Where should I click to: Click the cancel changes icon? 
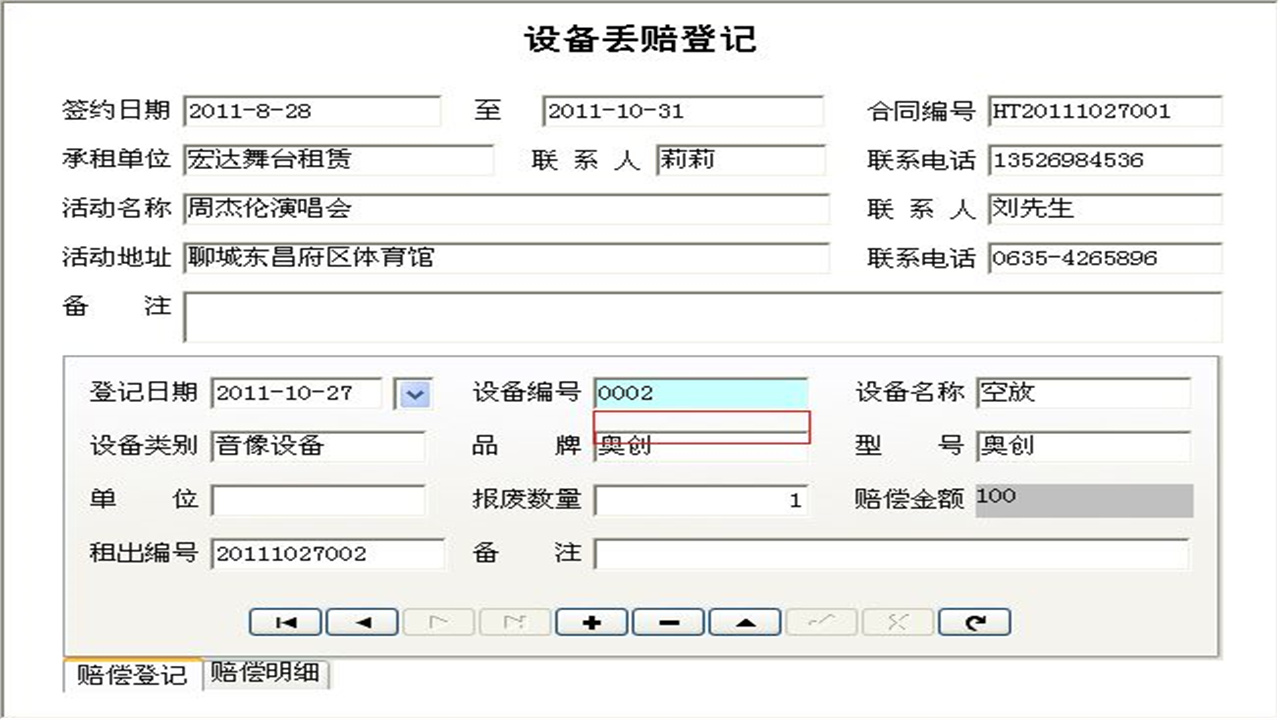coord(897,621)
